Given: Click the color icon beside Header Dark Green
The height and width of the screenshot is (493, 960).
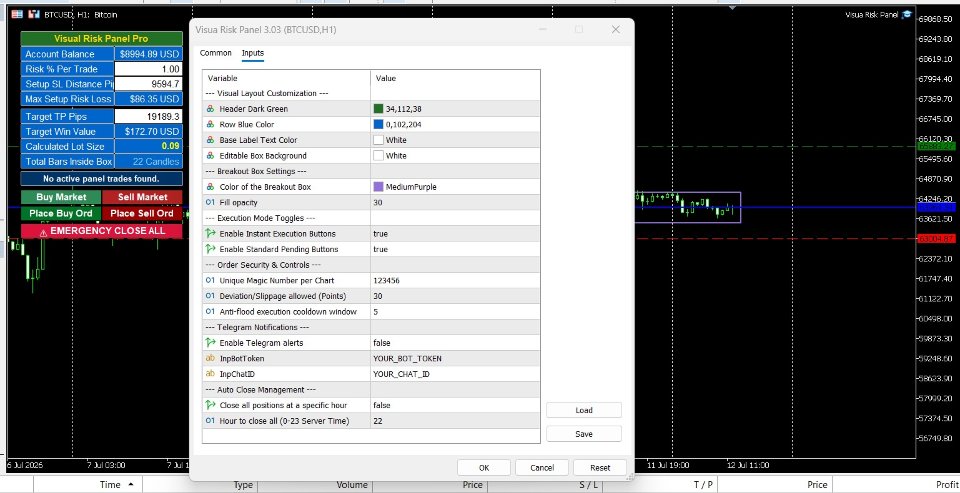Looking at the screenshot, I should (x=210, y=109).
